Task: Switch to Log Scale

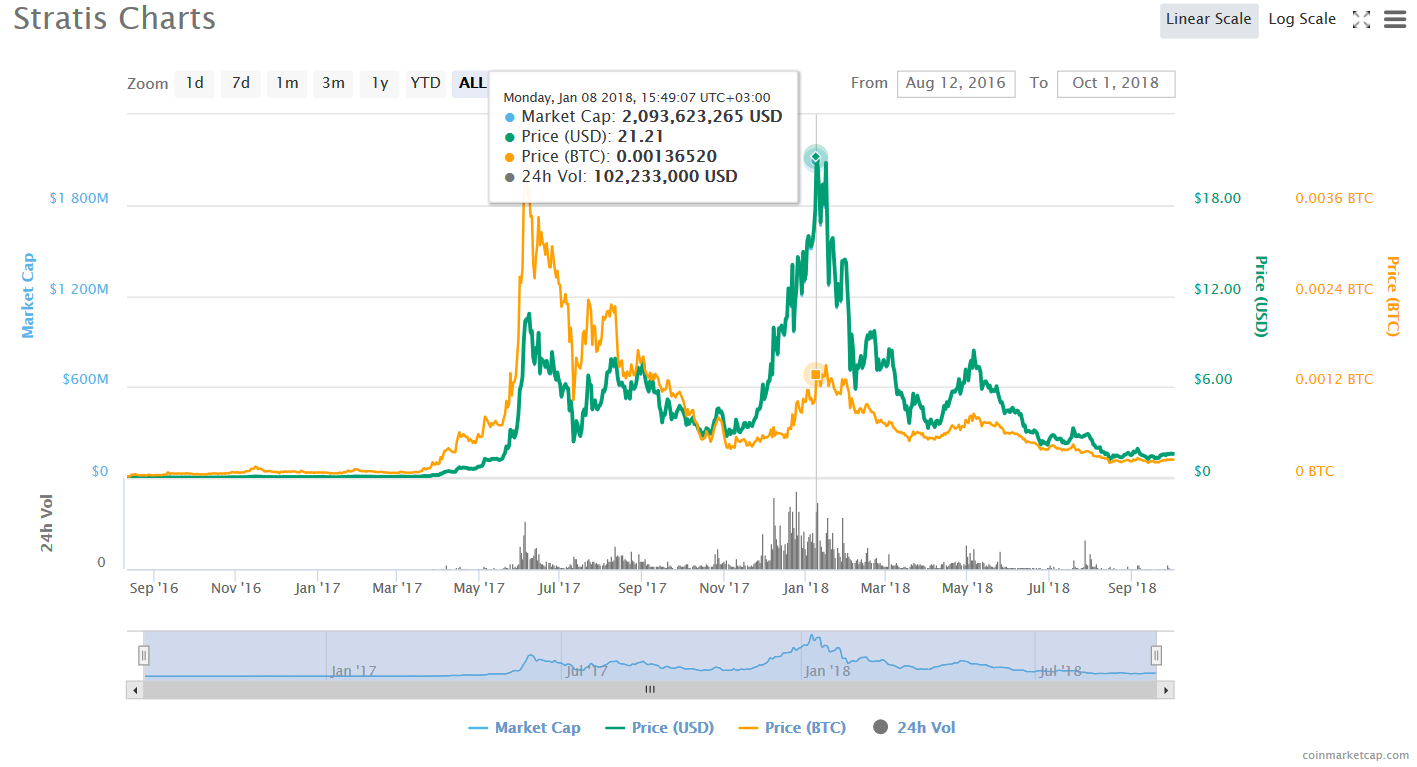Action: coord(1302,20)
